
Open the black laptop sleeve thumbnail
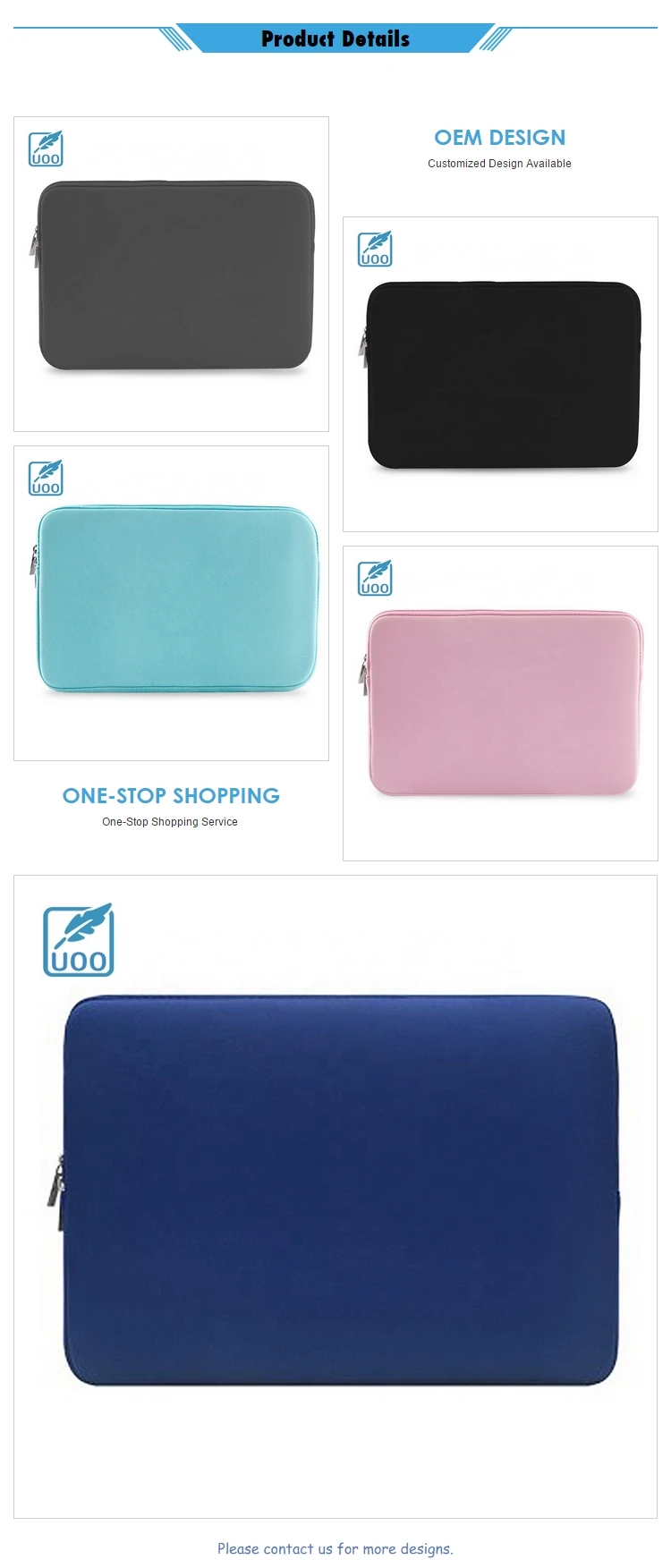(x=500, y=374)
